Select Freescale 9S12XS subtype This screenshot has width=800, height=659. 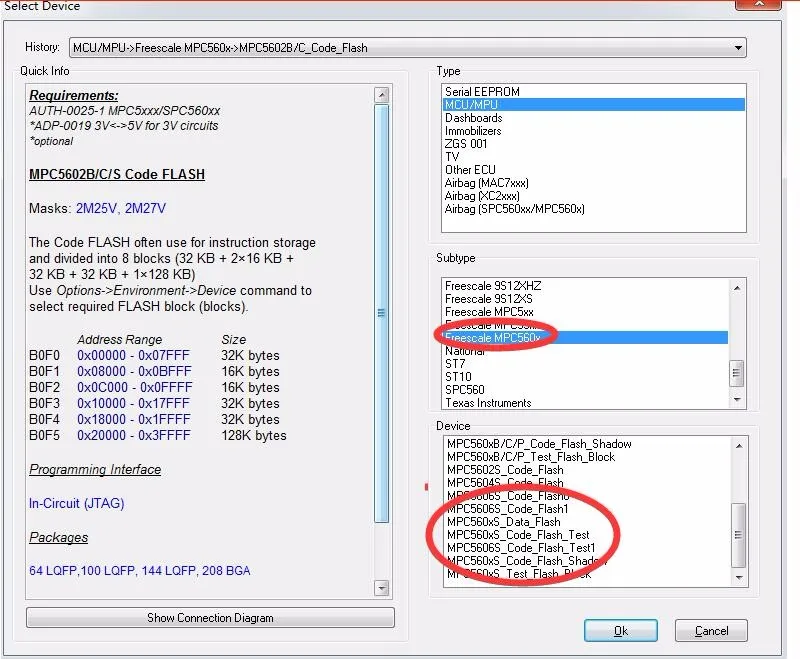coord(585,299)
